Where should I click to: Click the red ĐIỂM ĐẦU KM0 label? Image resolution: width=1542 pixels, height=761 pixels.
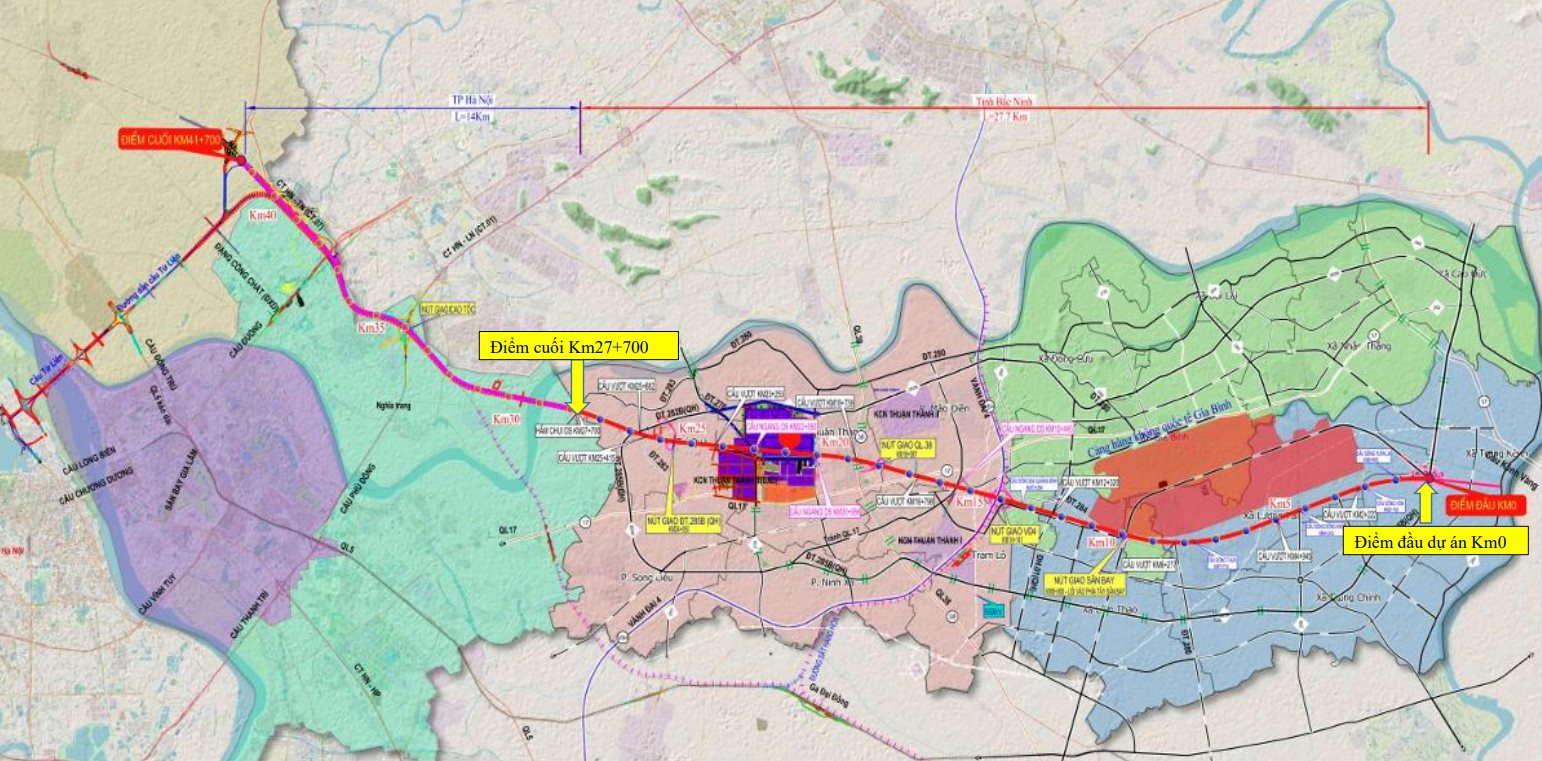(1486, 505)
